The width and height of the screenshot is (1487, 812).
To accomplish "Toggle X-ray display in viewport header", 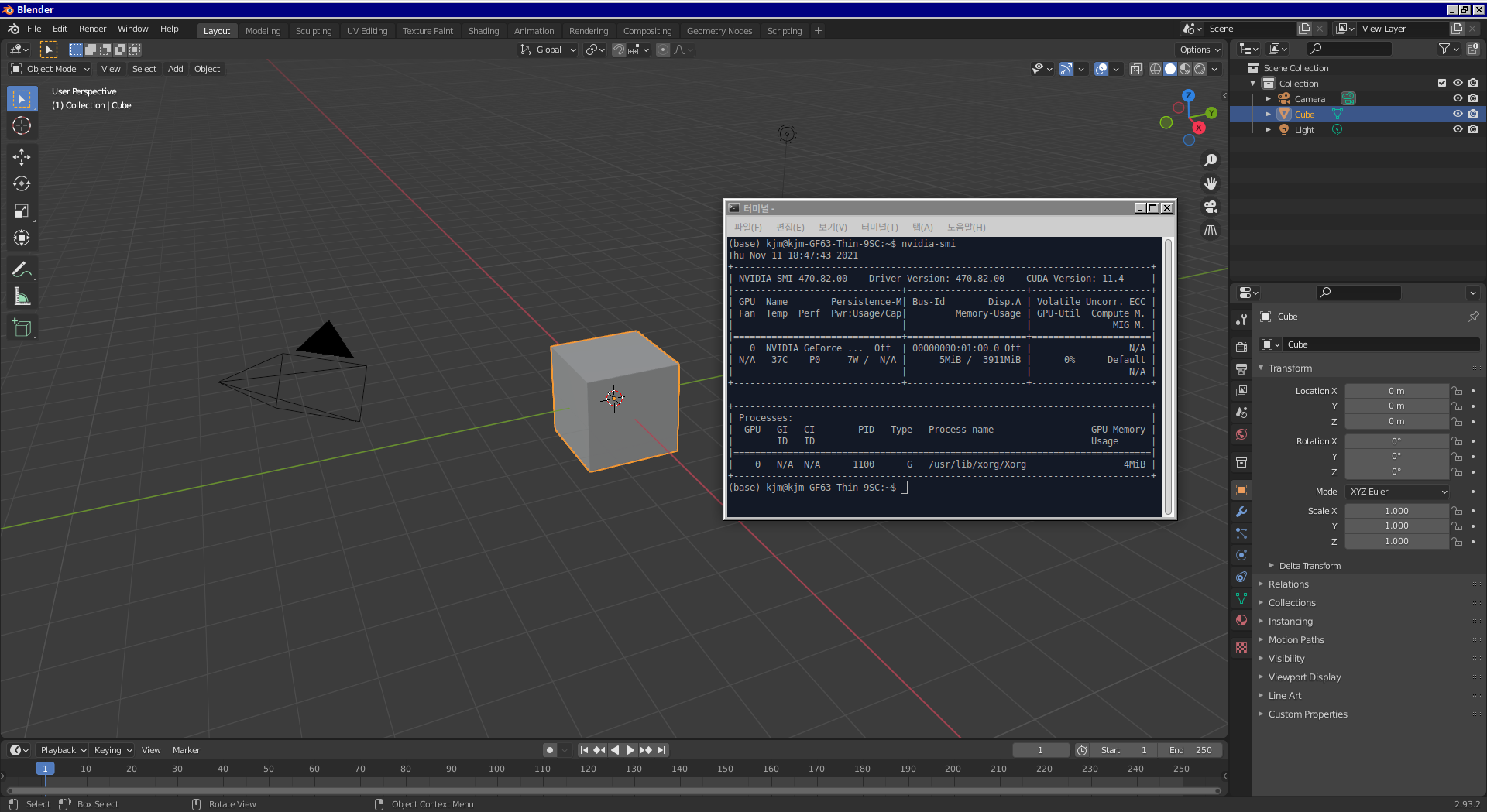I will click(x=1136, y=69).
